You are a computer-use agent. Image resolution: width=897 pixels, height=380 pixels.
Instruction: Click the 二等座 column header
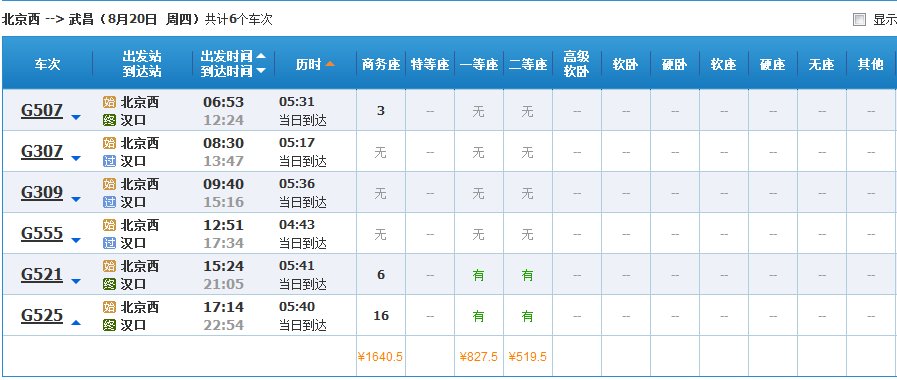[x=528, y=65]
